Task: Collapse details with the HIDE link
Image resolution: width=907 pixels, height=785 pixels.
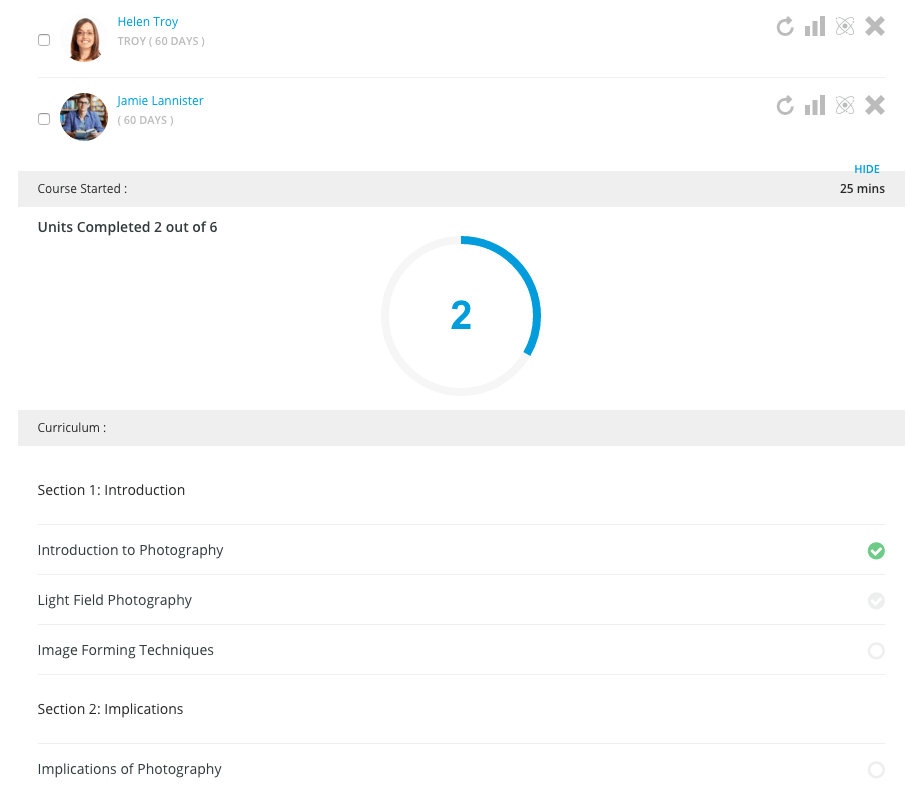Action: (x=866, y=169)
